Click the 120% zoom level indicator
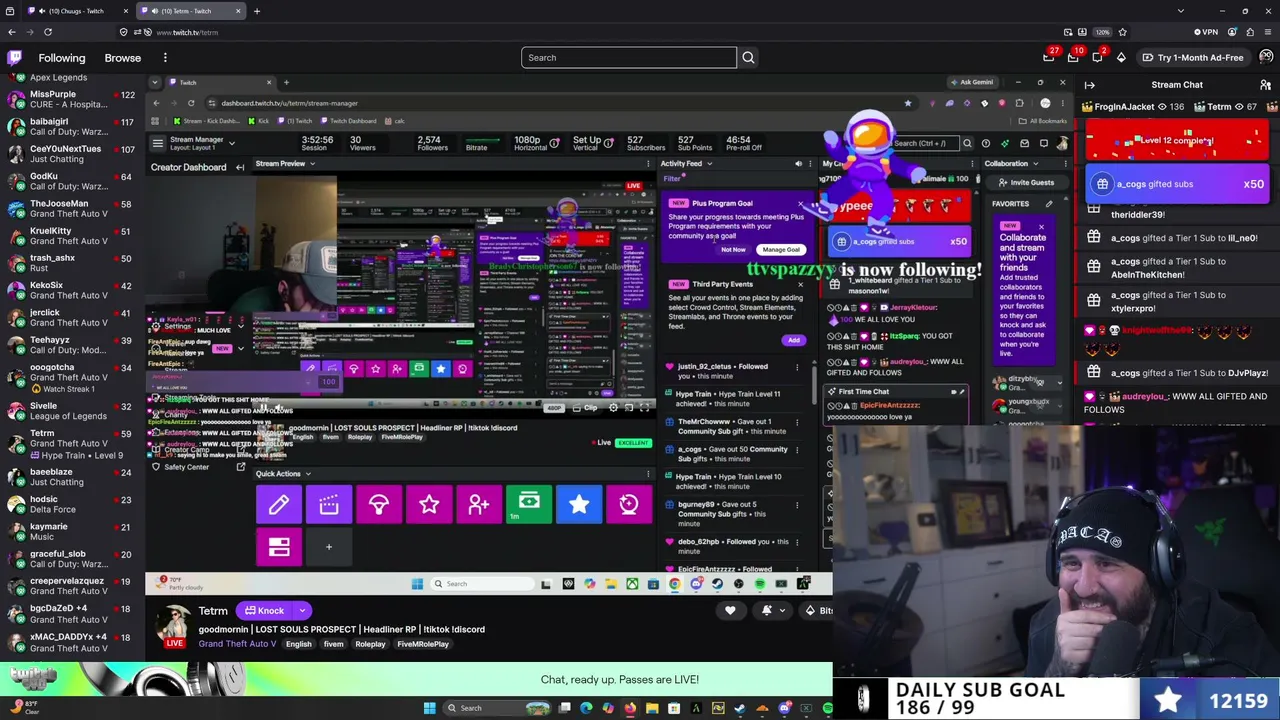The width and height of the screenshot is (1280, 720). point(1102,32)
